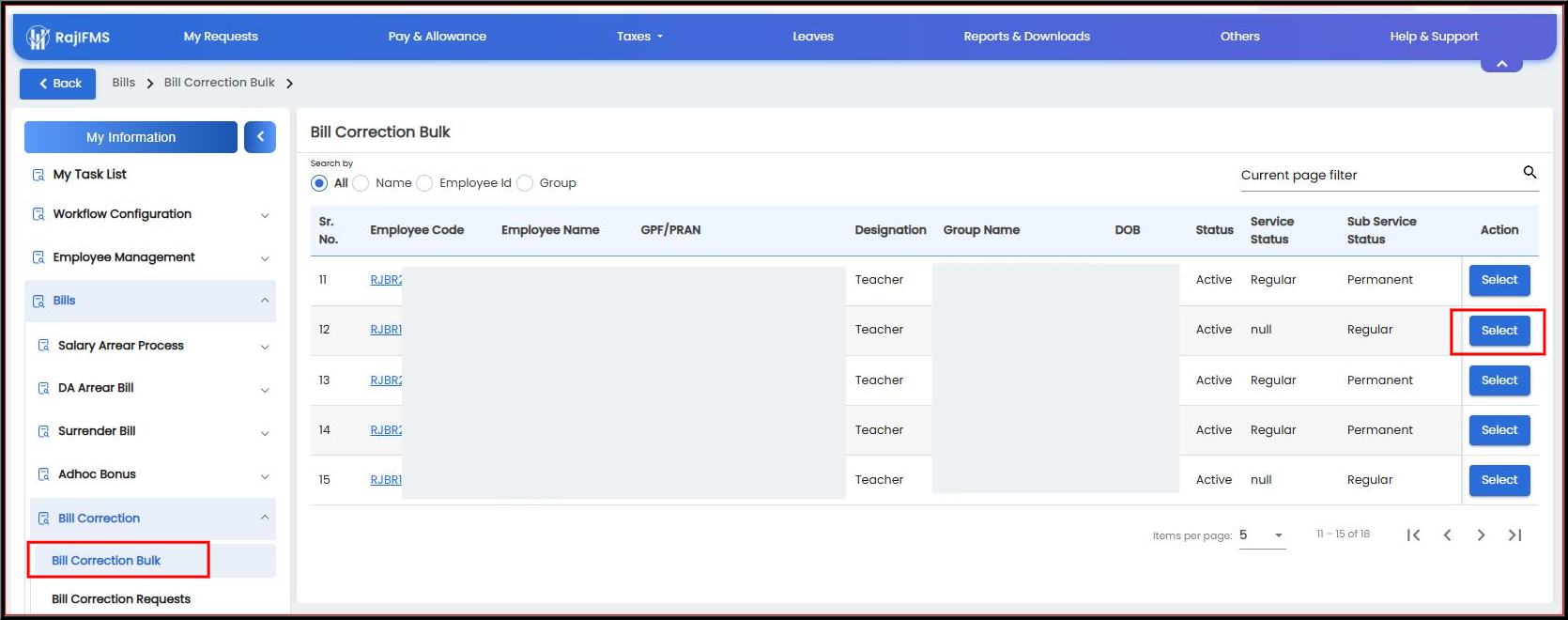Collapse the top navigation bar with the up arrow
This screenshot has width=1568, height=620.
tap(1501, 64)
